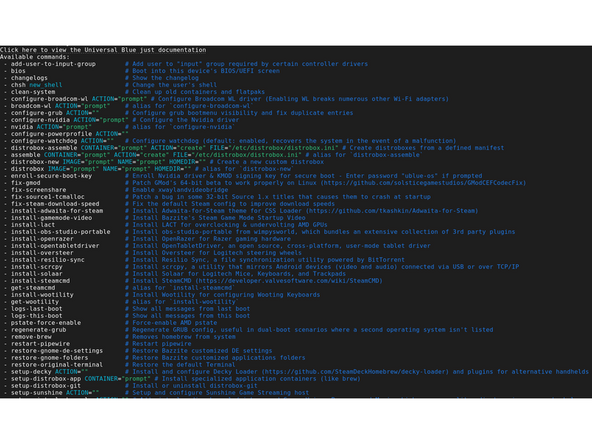Click the configure-powerprofile command
The image size is (592, 444).
tap(51, 134)
